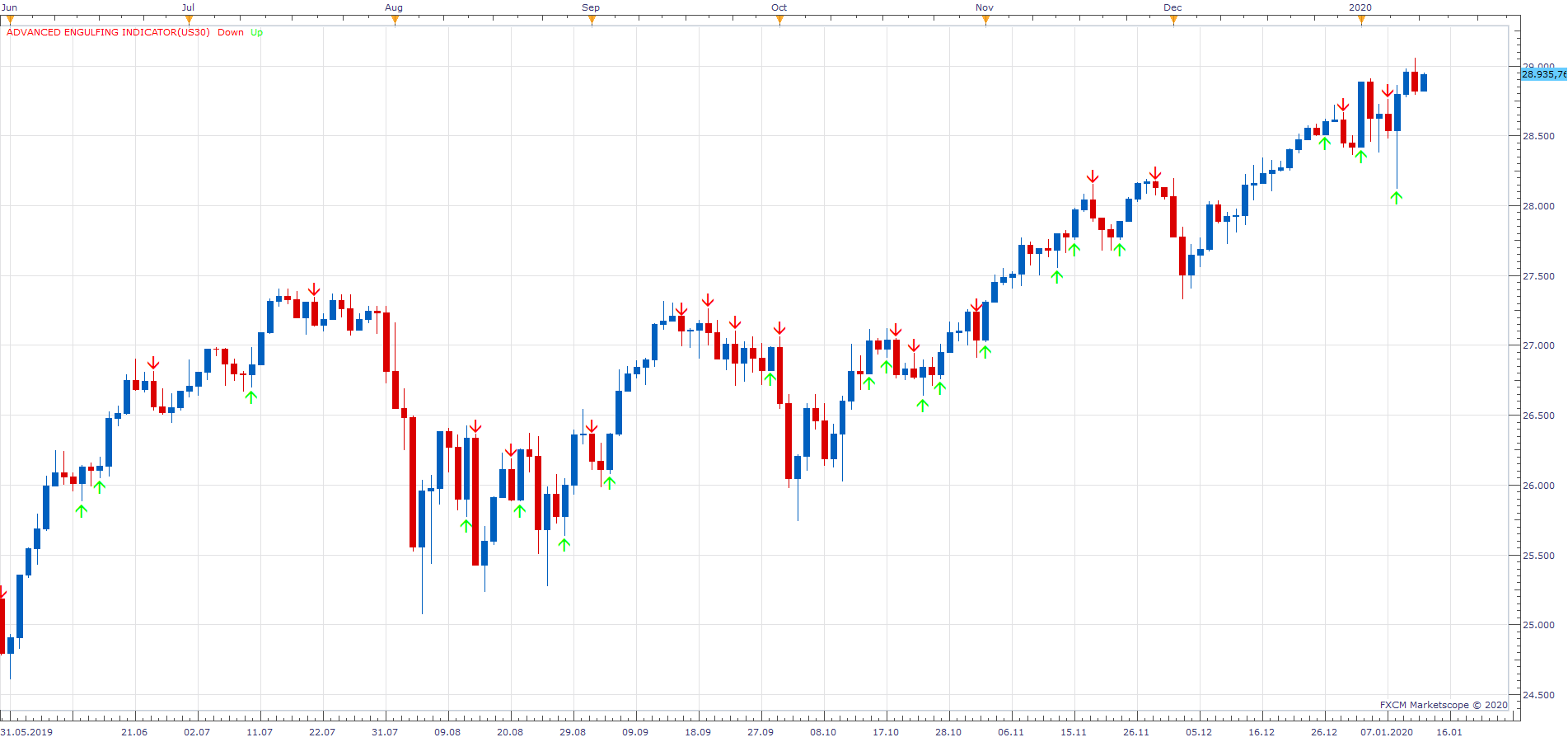This screenshot has width=1568, height=742.
Task: Click the 16.12 date axis label
Action: tap(1261, 732)
